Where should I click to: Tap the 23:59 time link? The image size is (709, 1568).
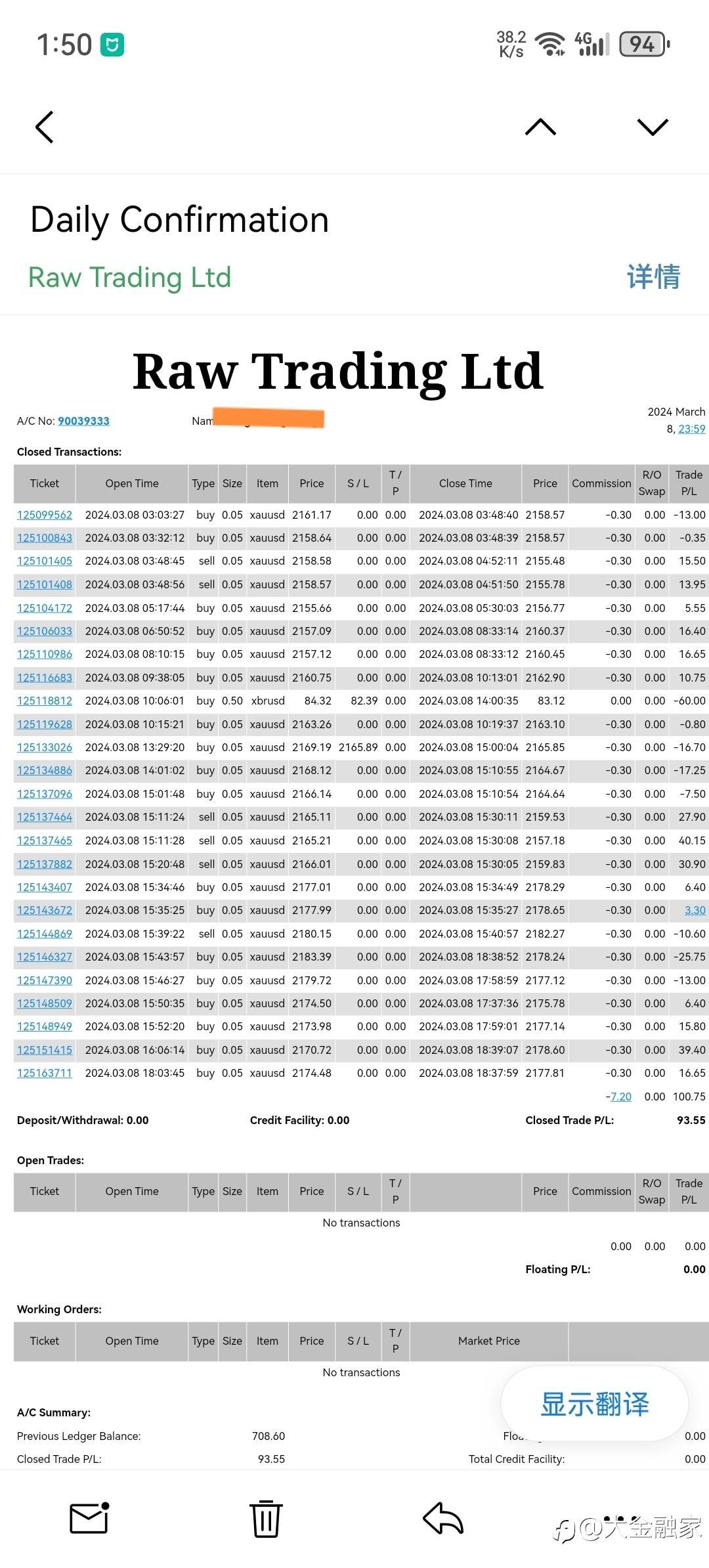point(692,429)
